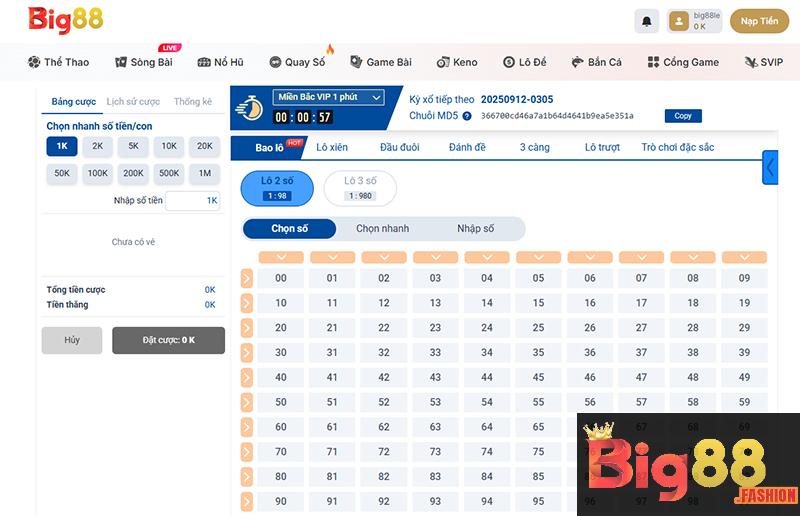Click the orange arrow beside row 00
800x516 pixels.
tap(247, 279)
